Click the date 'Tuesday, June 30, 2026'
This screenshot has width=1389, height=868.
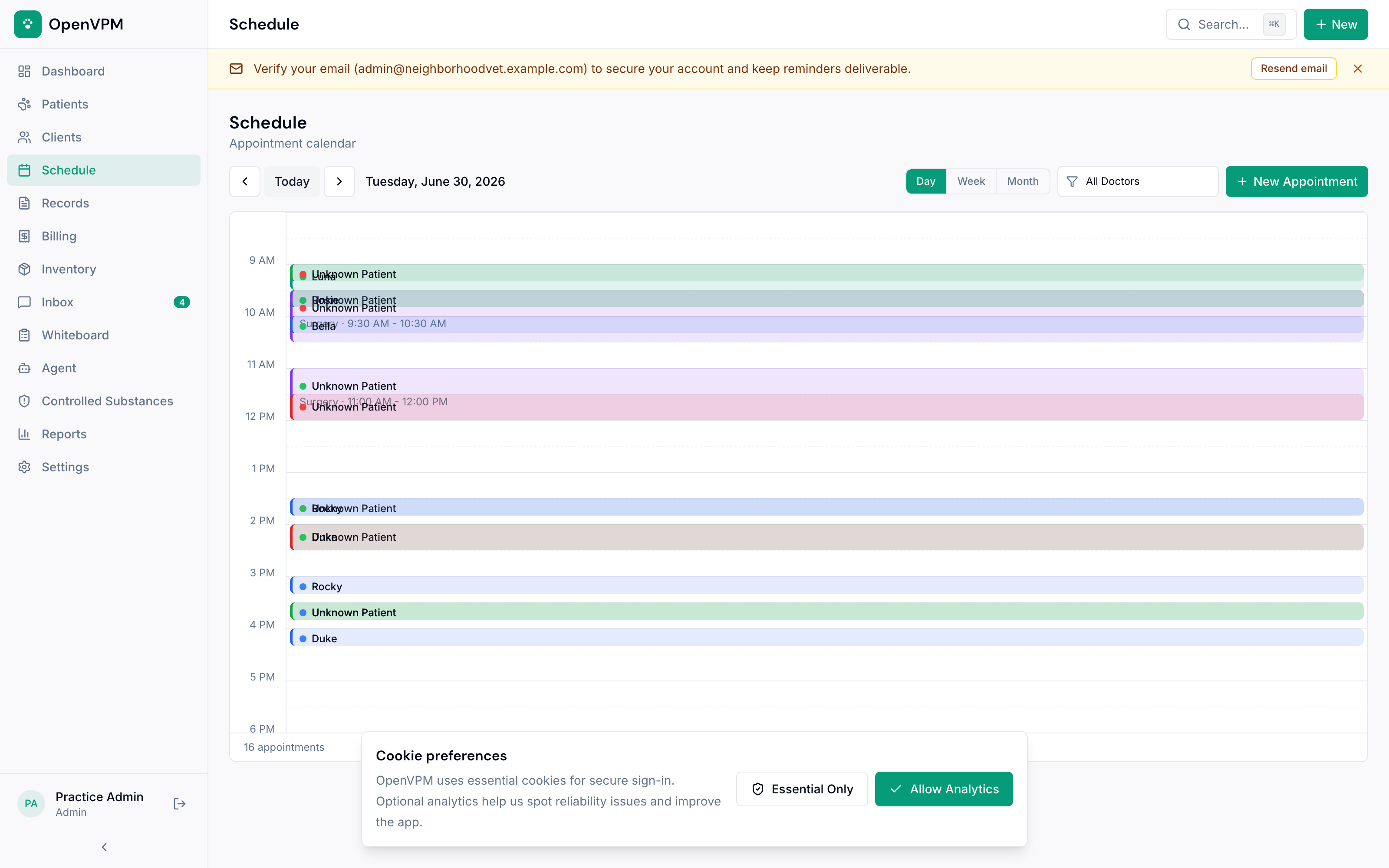(x=435, y=181)
